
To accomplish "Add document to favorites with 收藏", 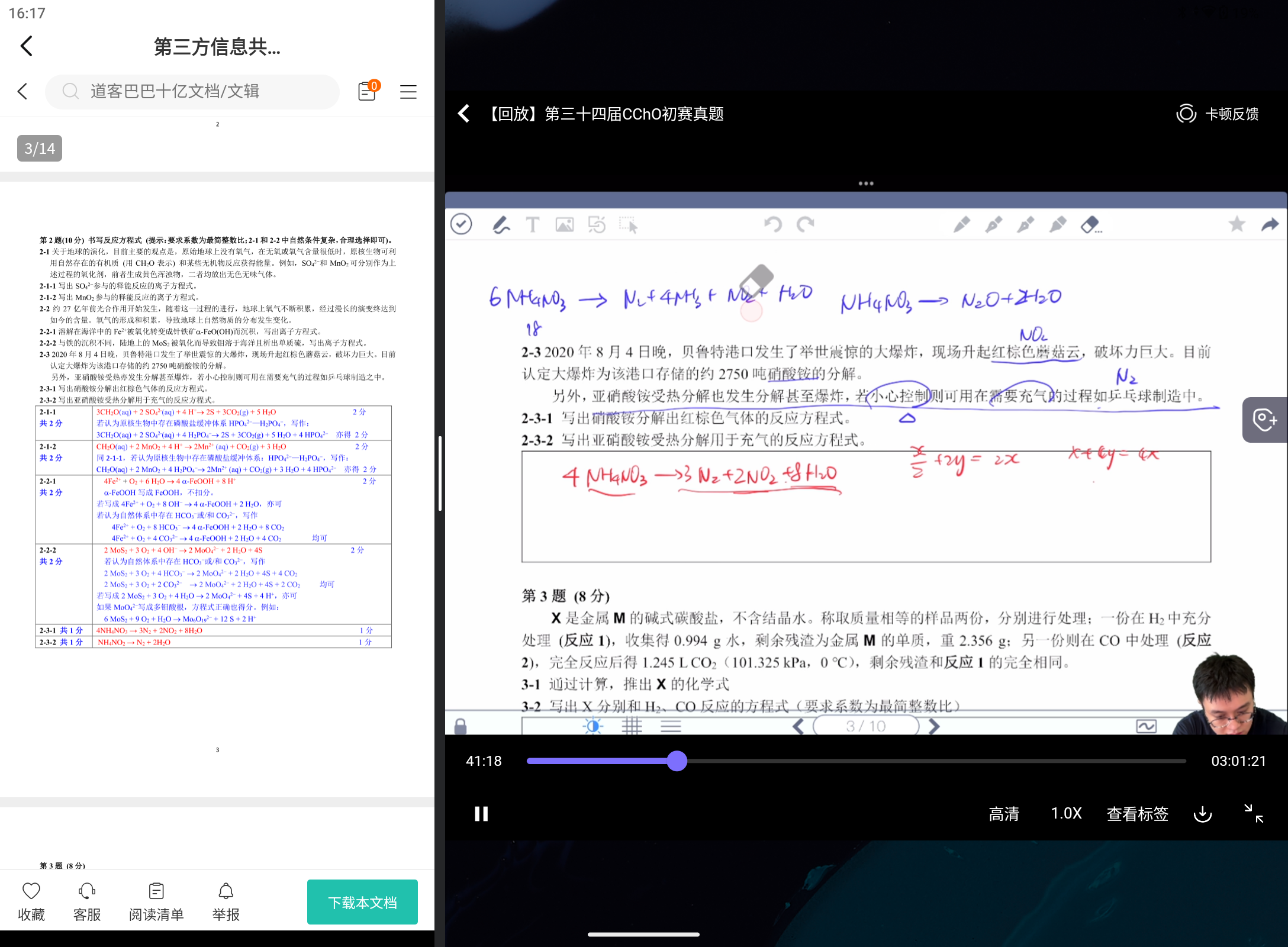I will point(31,901).
